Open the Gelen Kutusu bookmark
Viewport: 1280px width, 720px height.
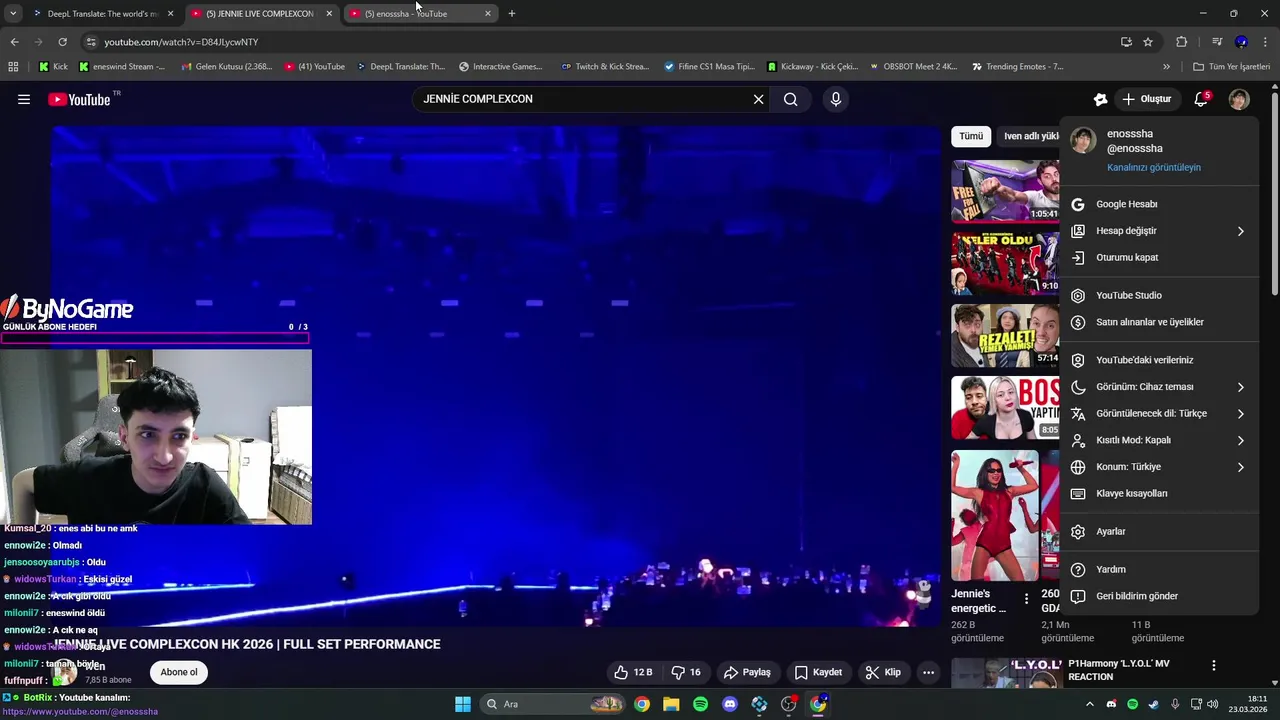(226, 67)
